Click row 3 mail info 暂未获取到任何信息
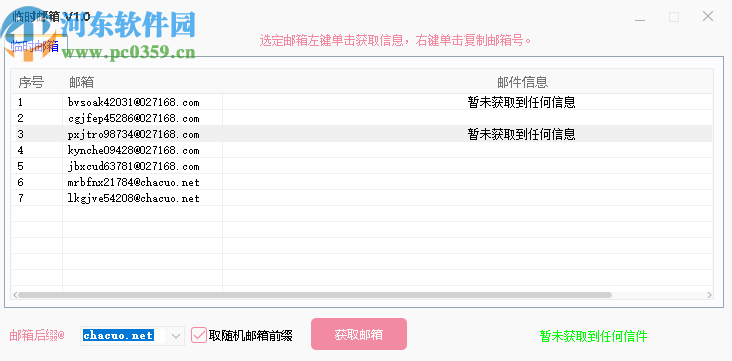Image resolution: width=732 pixels, height=361 pixels. [521, 134]
